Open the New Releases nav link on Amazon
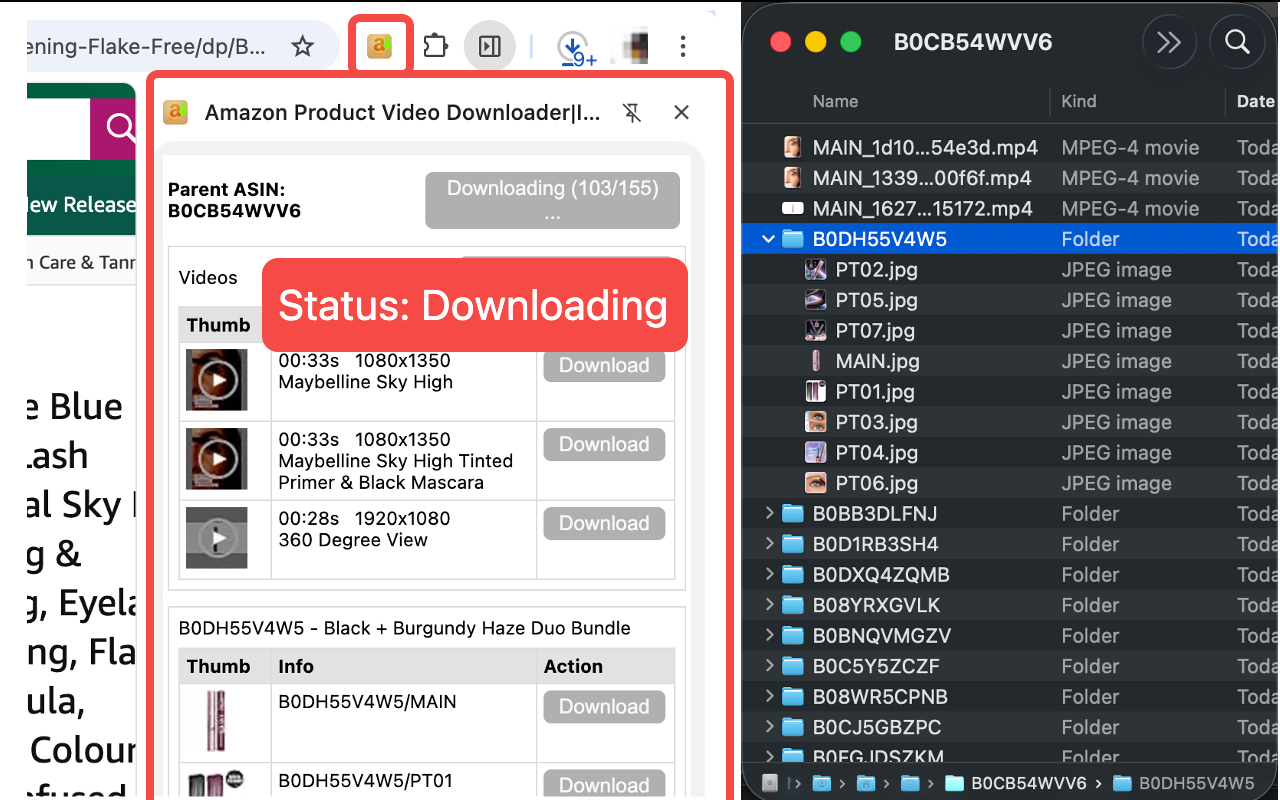This screenshot has width=1280, height=800. (81, 205)
